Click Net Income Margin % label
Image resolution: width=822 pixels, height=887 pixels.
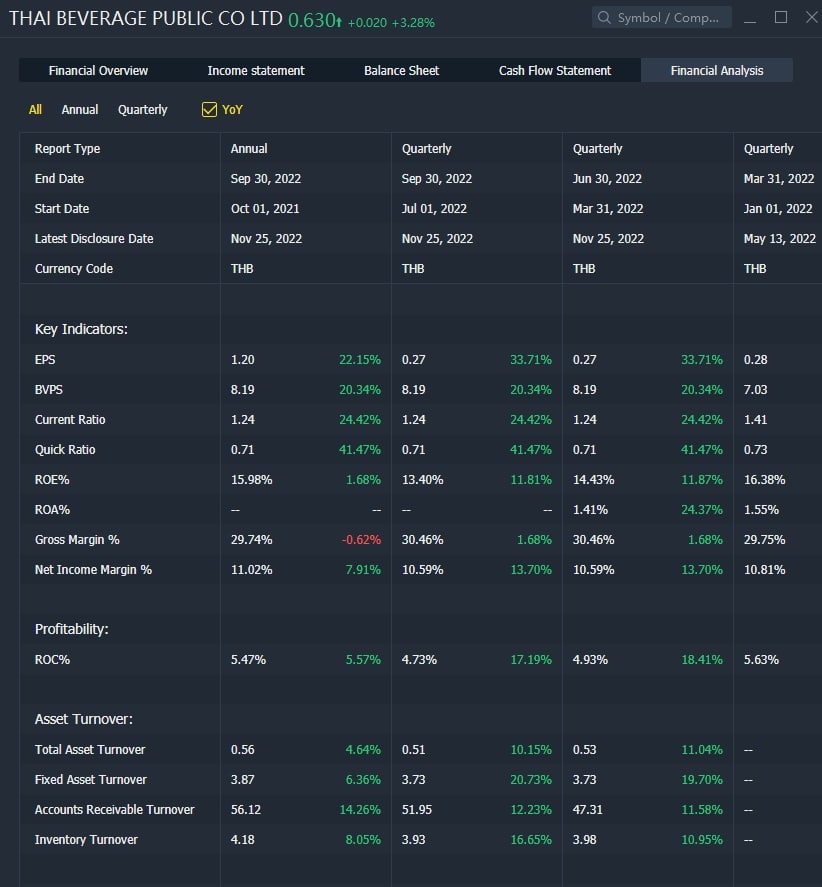(93, 570)
